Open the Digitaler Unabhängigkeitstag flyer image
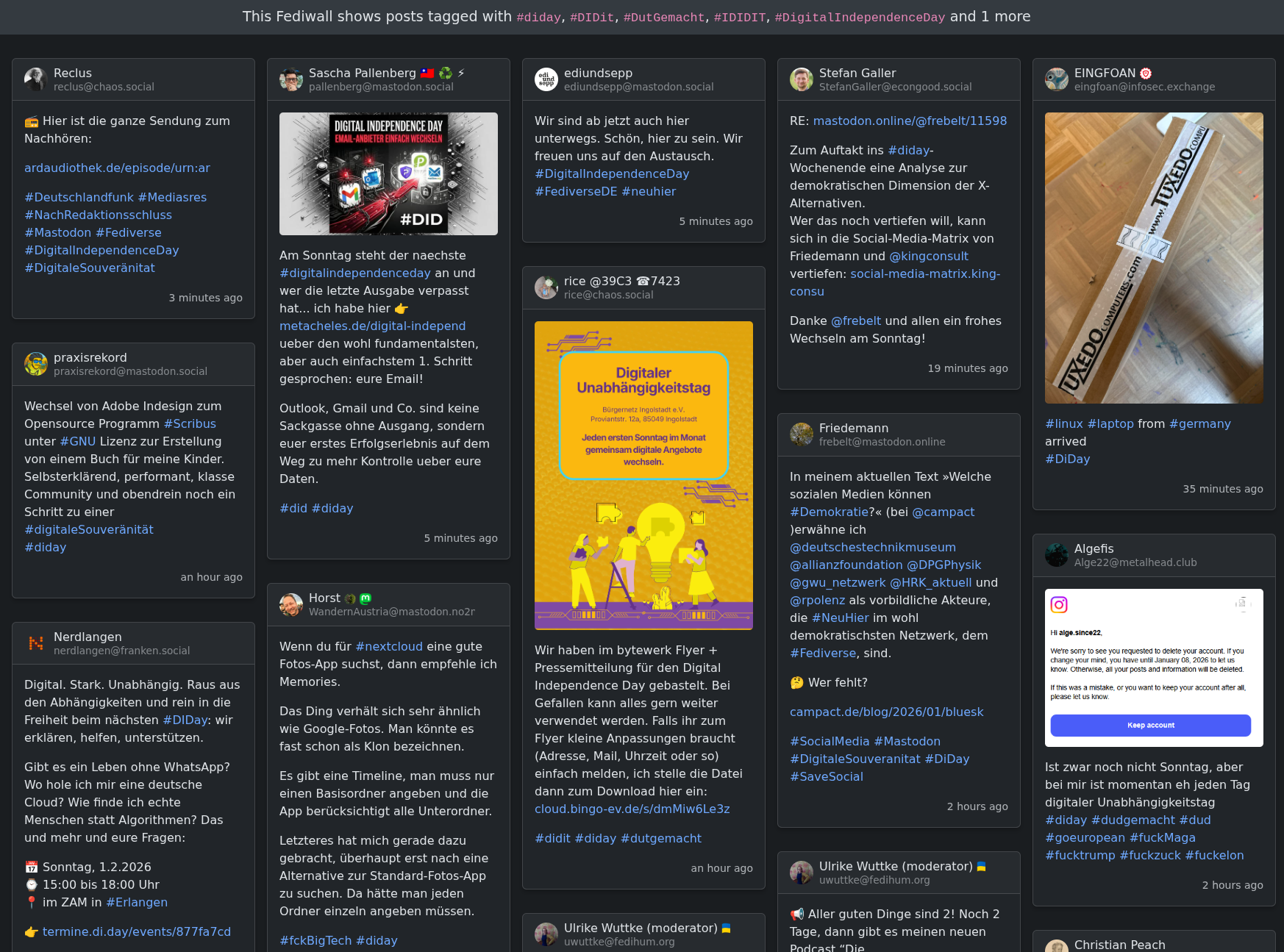Image resolution: width=1284 pixels, height=952 pixels. tap(643, 475)
